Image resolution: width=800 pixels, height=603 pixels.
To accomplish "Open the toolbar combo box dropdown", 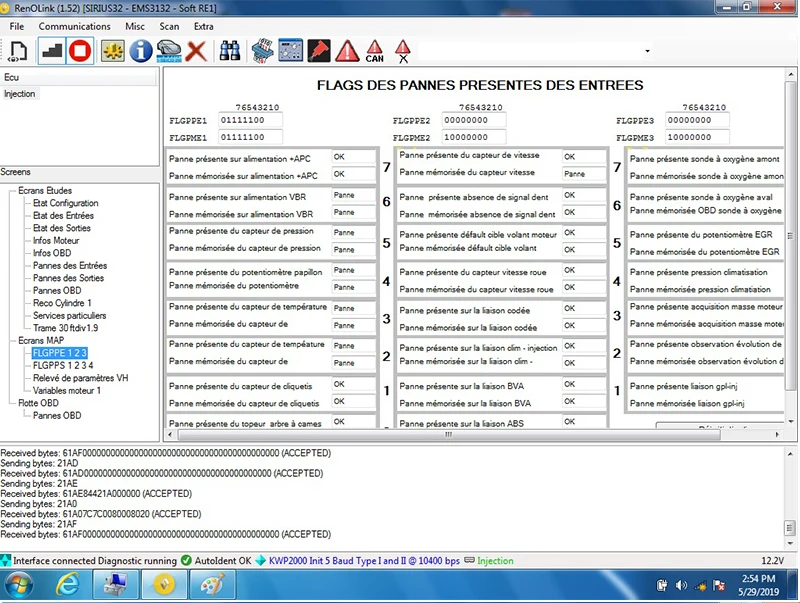I will click(x=647, y=51).
